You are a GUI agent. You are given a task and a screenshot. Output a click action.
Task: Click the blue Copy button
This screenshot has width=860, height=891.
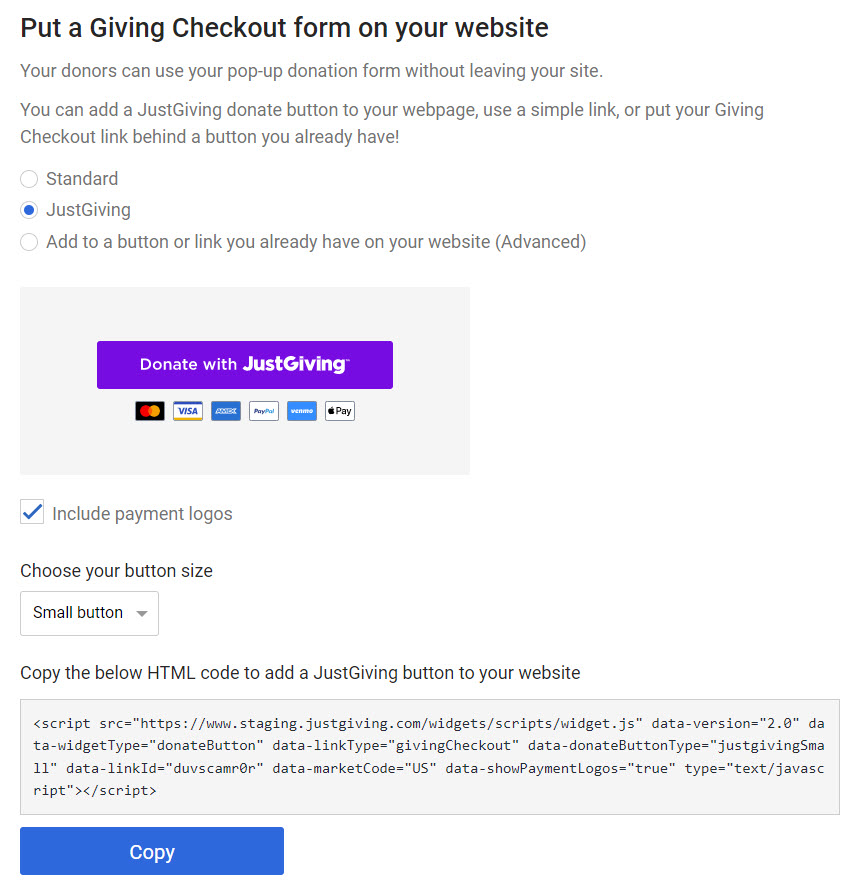pos(152,851)
